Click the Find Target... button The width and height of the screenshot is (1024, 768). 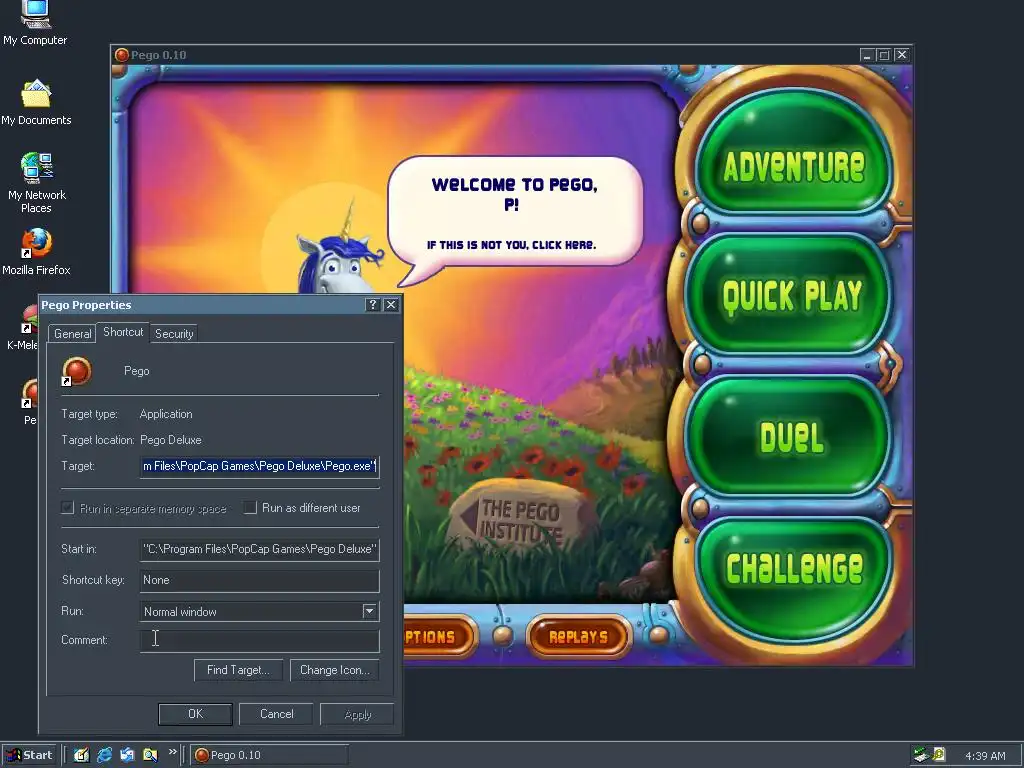(238, 670)
